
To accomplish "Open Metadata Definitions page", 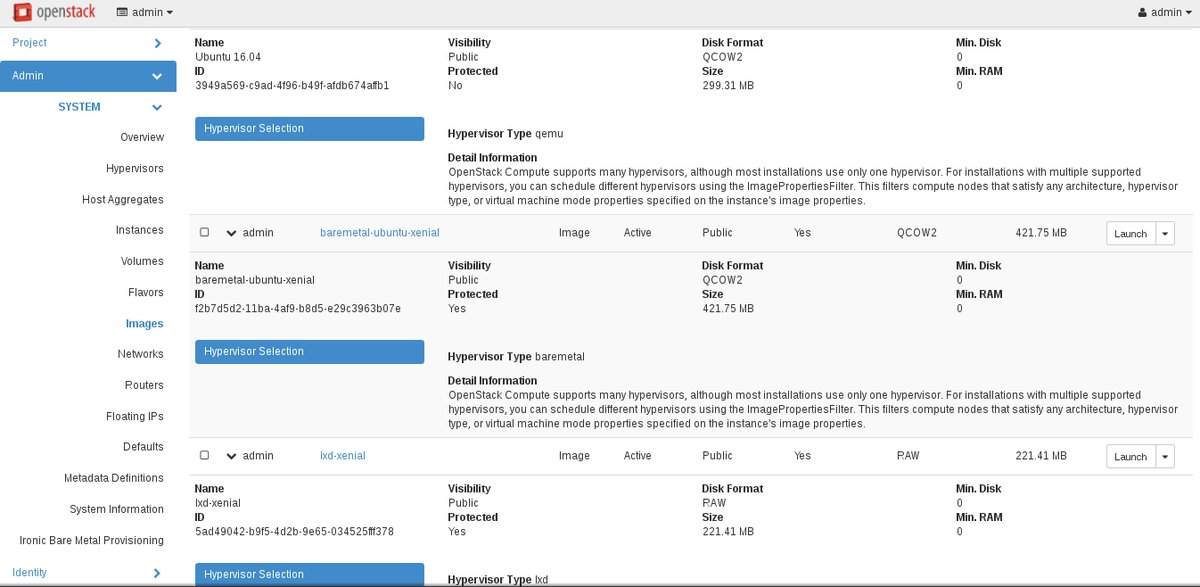I will click(x=114, y=478).
